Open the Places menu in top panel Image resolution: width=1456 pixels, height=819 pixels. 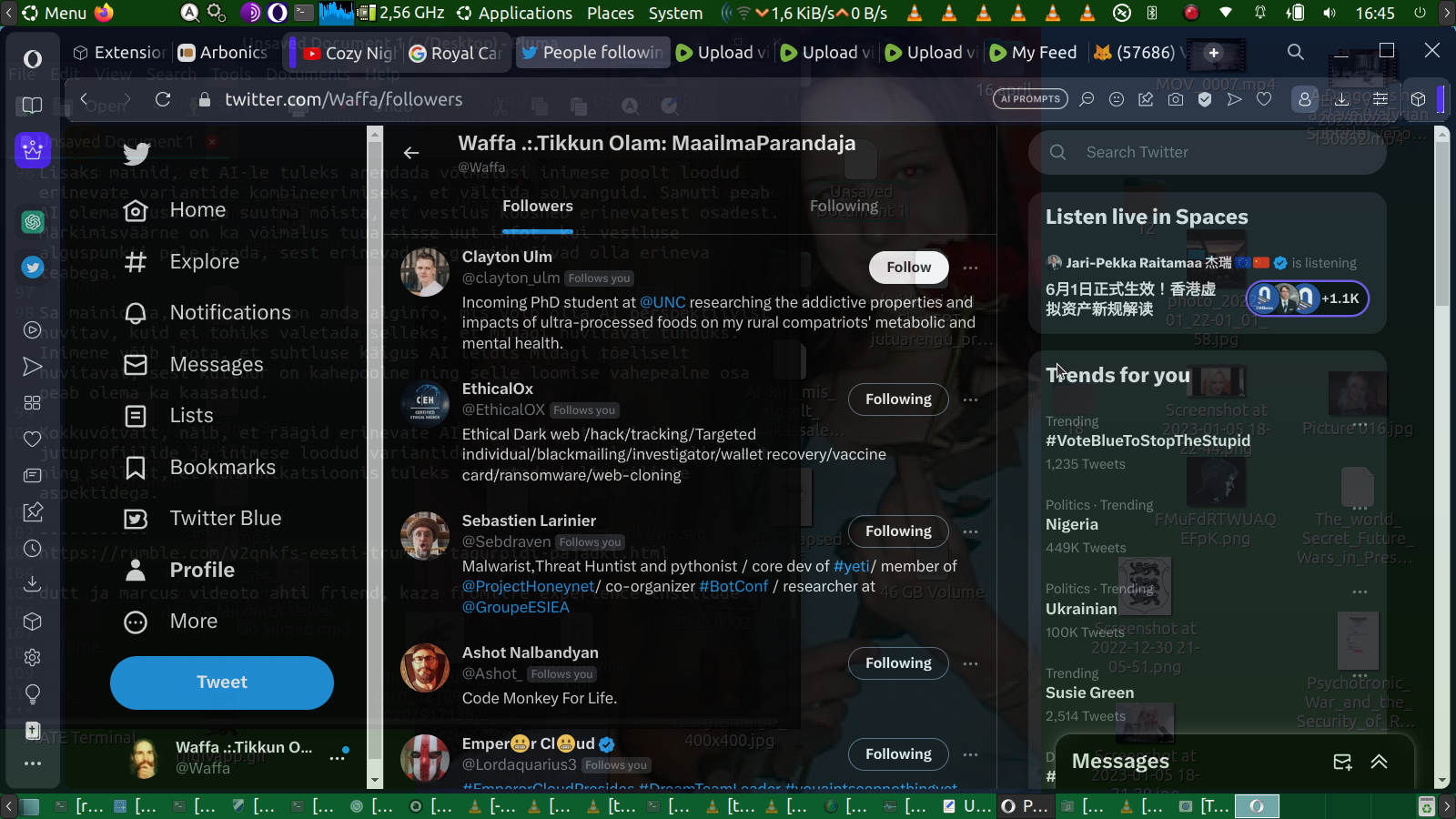[611, 13]
